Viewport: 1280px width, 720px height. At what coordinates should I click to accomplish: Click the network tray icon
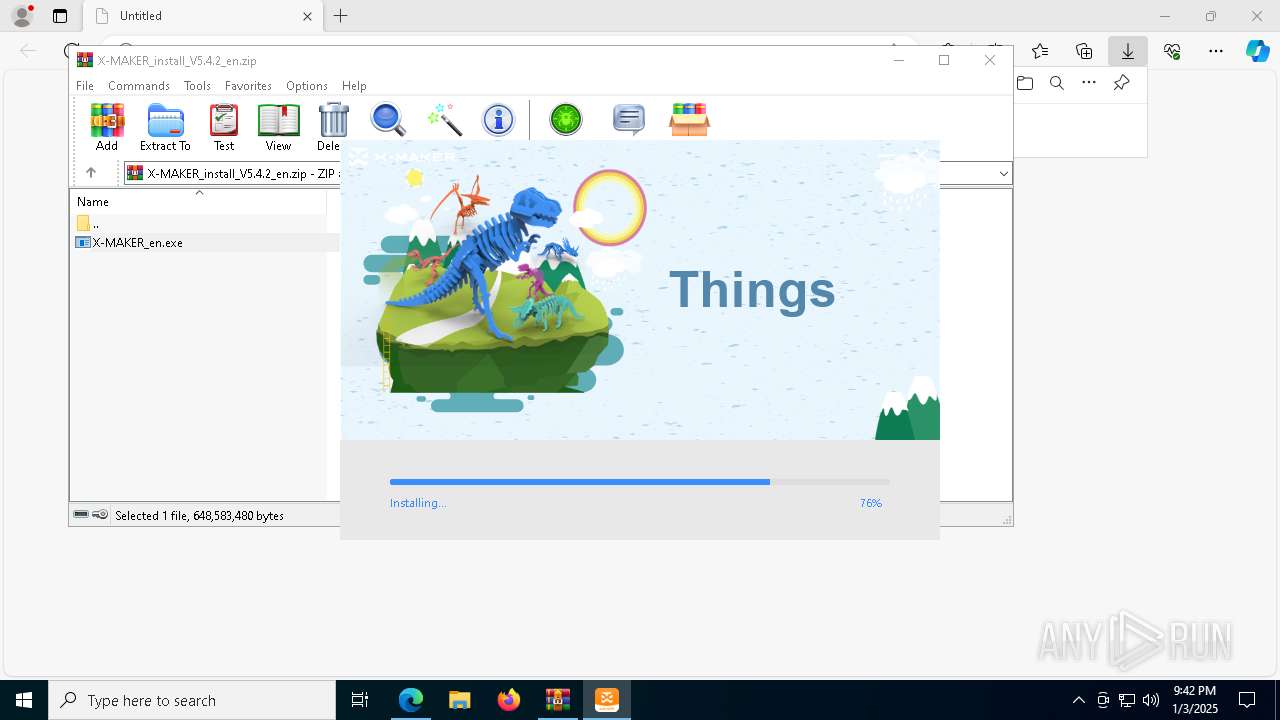pyautogui.click(x=1127, y=700)
